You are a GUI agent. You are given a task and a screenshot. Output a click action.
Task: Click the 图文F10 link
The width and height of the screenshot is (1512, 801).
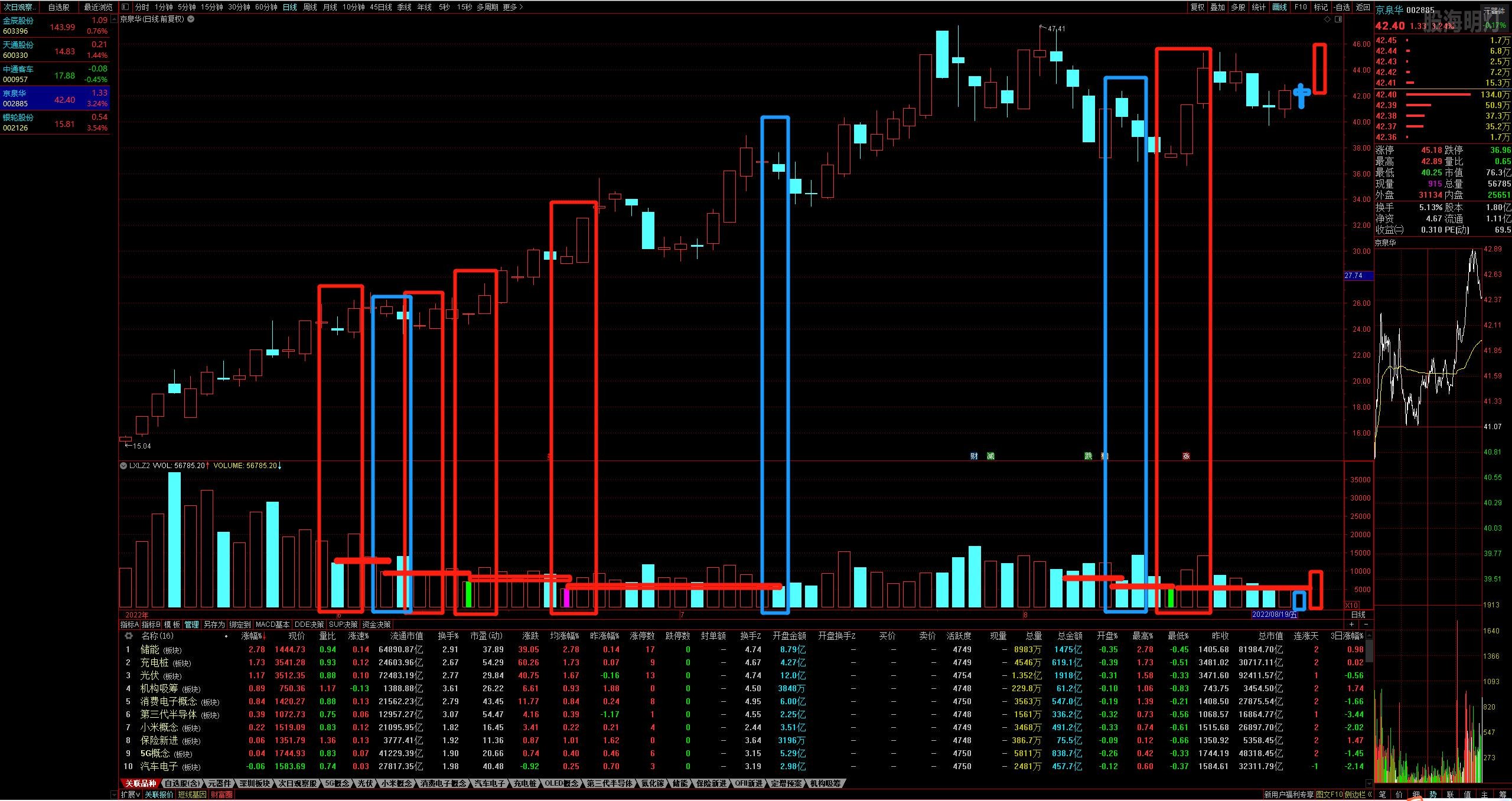pos(1329,795)
